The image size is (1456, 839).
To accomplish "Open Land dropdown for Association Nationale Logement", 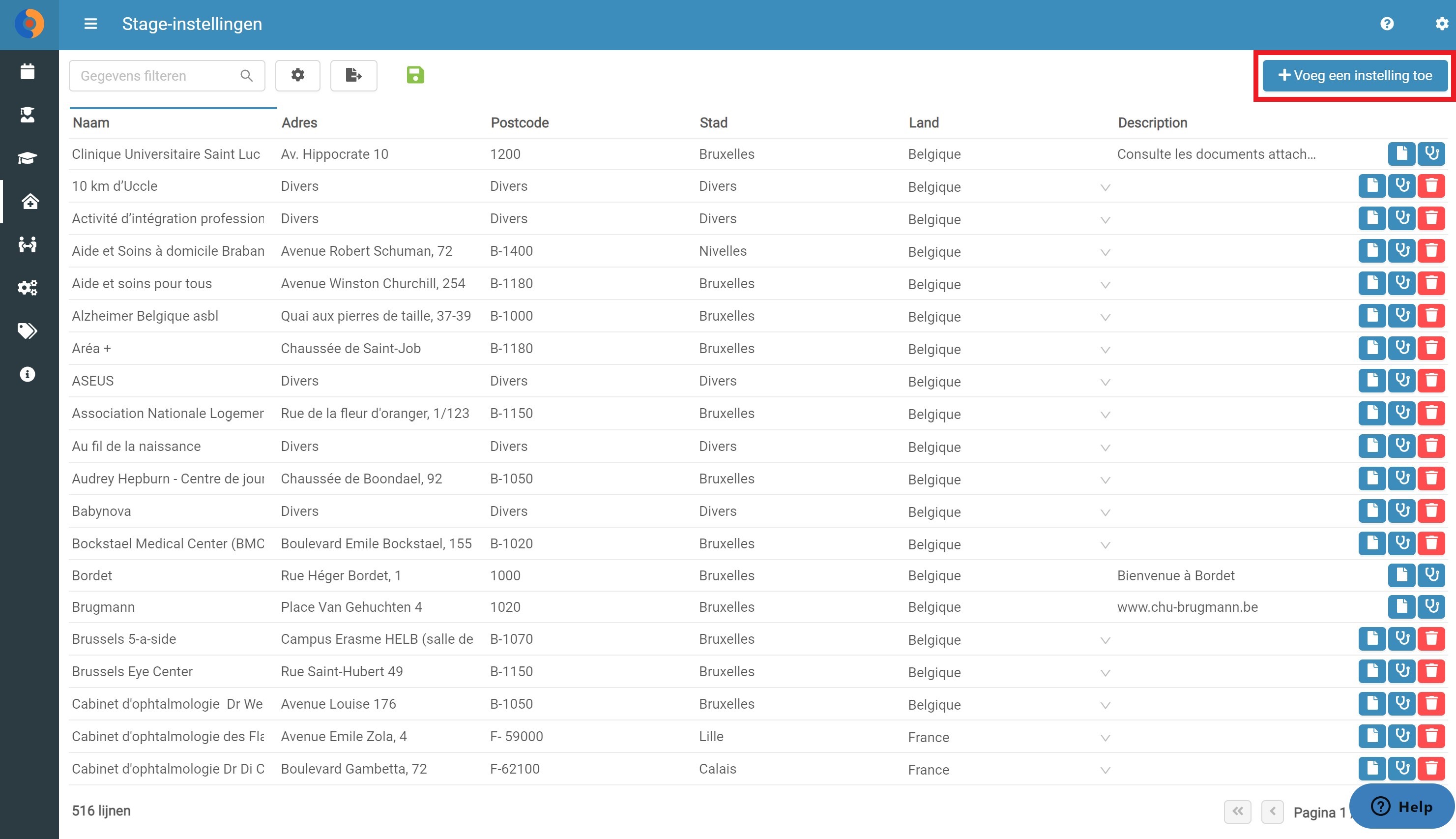I will (x=1105, y=414).
